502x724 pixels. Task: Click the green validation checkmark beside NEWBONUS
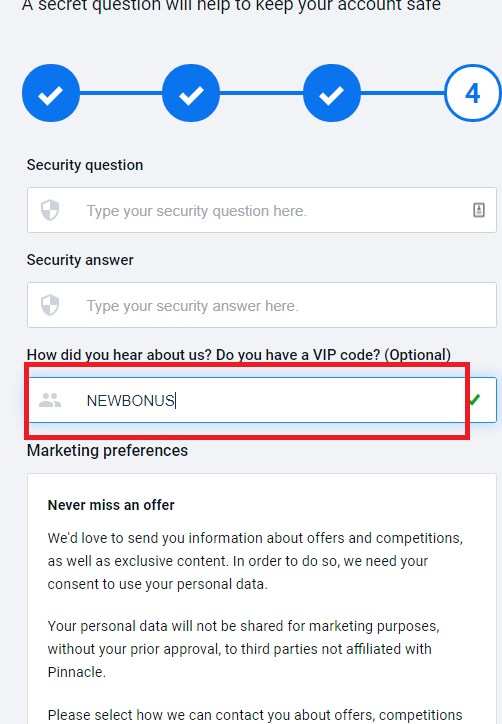(474, 400)
